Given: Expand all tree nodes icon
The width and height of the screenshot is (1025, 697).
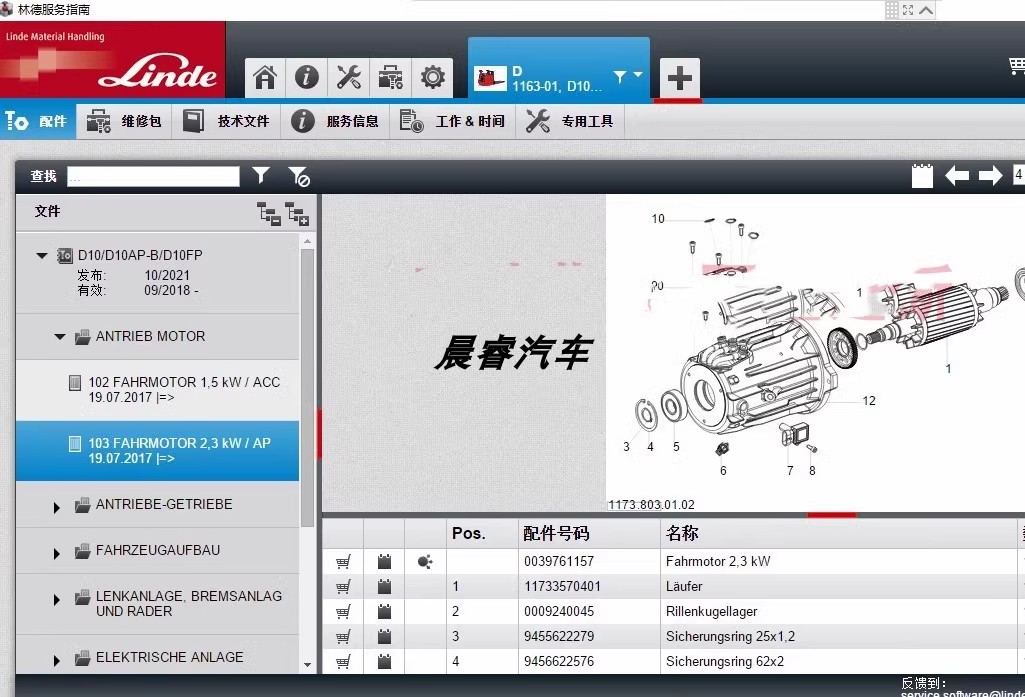Looking at the screenshot, I should tap(297, 214).
